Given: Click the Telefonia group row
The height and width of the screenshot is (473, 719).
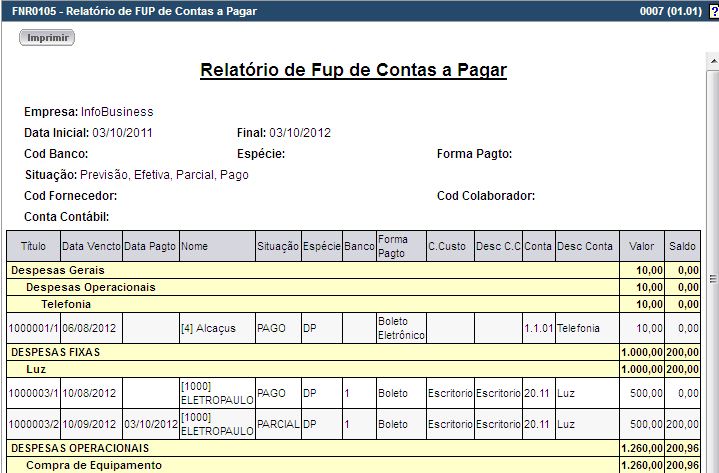Looking at the screenshot, I should point(66,304).
